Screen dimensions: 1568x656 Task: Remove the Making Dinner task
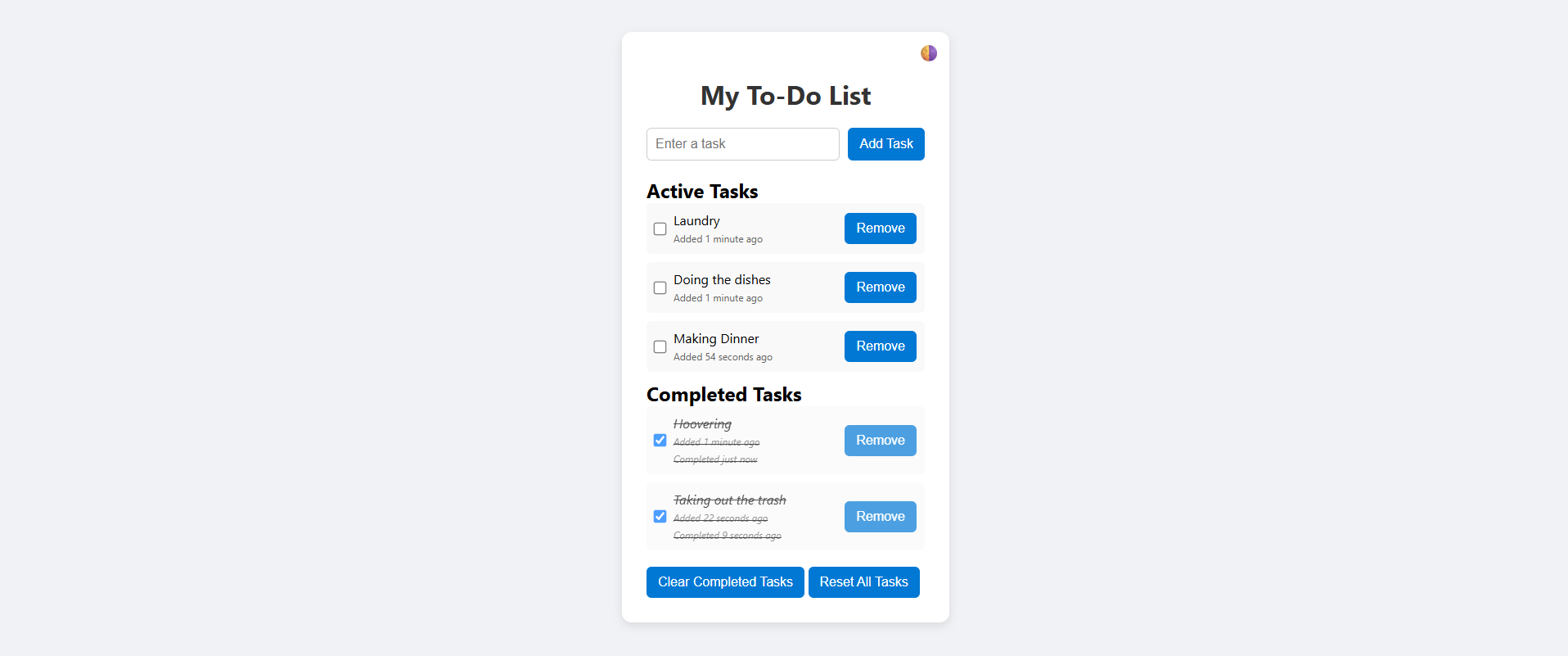point(880,346)
